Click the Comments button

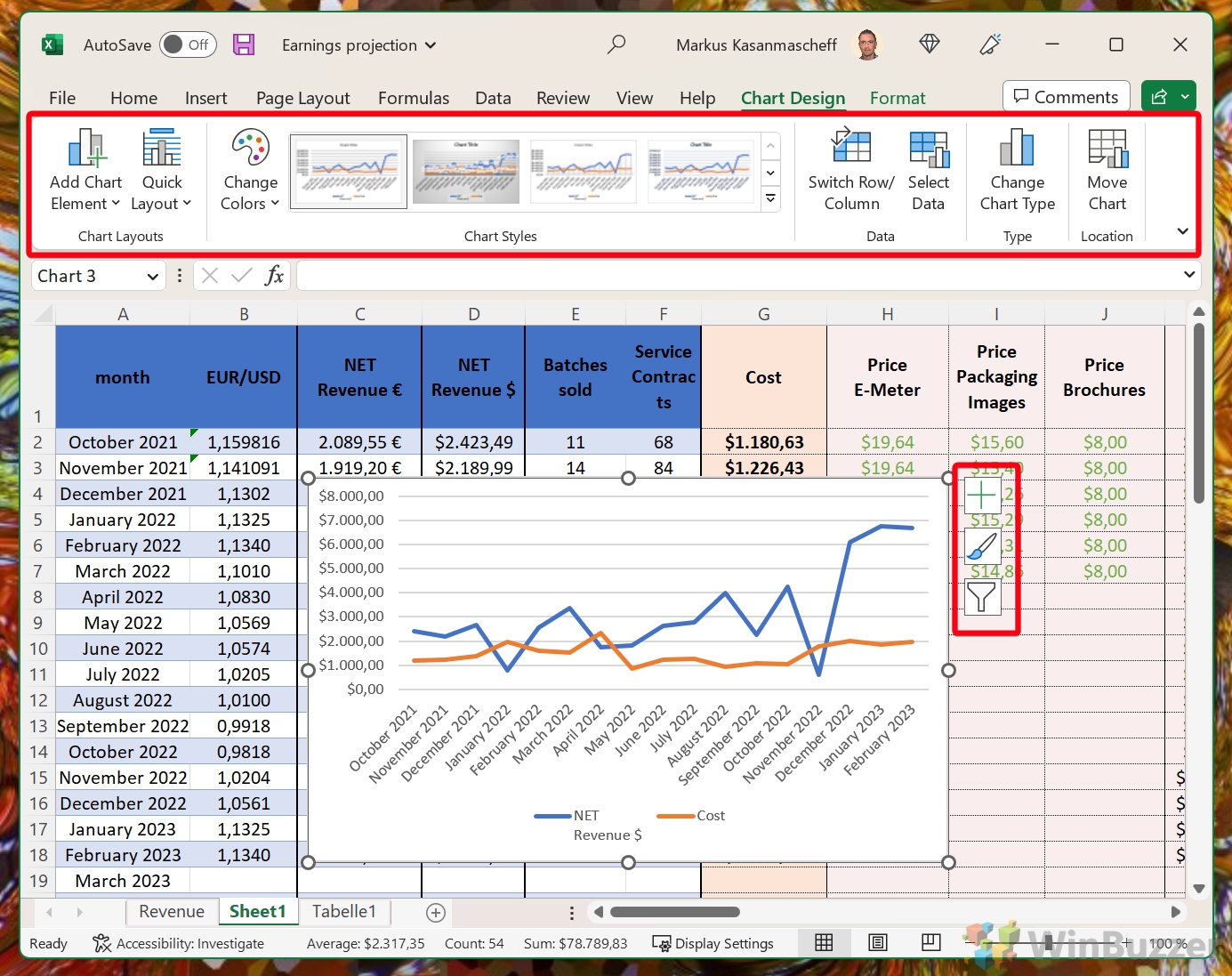click(x=1066, y=97)
